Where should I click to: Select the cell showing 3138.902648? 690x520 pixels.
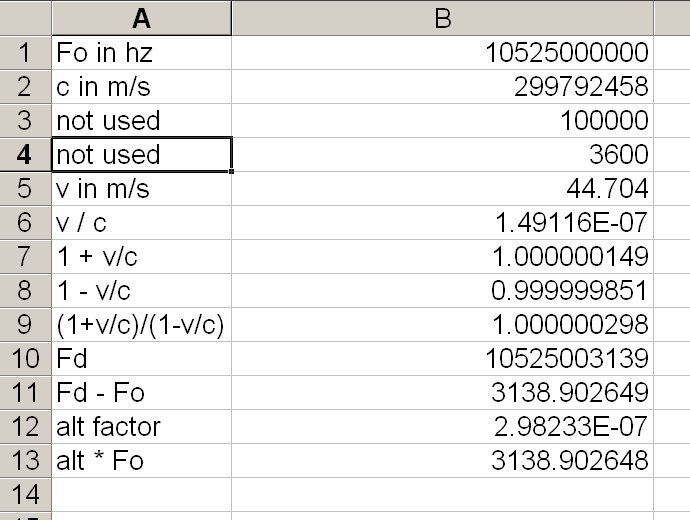pyautogui.click(x=442, y=461)
